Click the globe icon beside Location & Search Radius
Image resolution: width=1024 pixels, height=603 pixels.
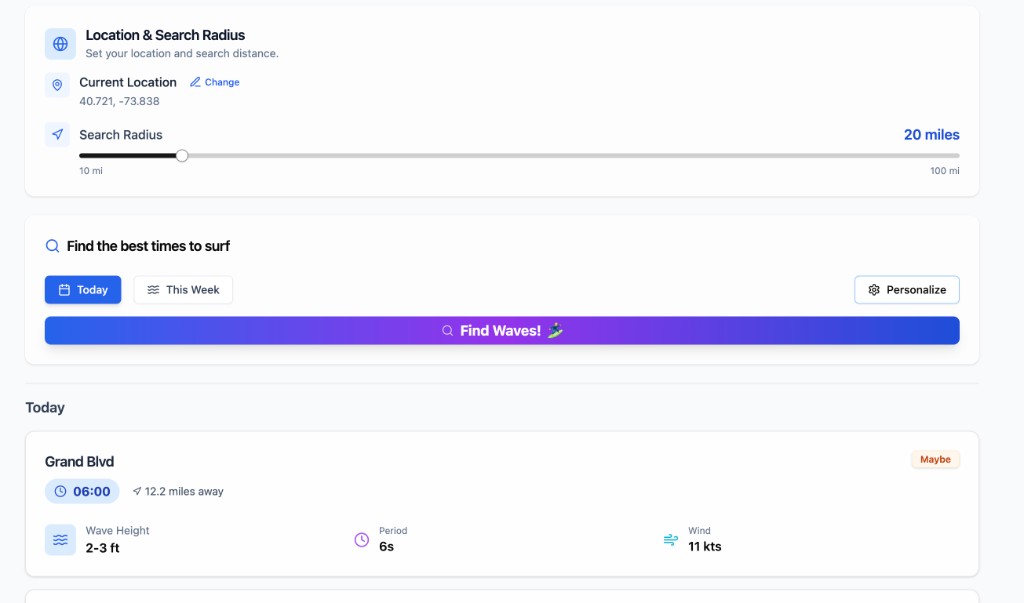[x=60, y=44]
